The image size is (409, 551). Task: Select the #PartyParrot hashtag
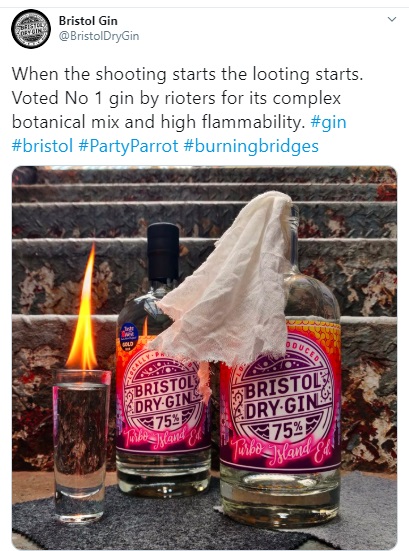tap(128, 146)
